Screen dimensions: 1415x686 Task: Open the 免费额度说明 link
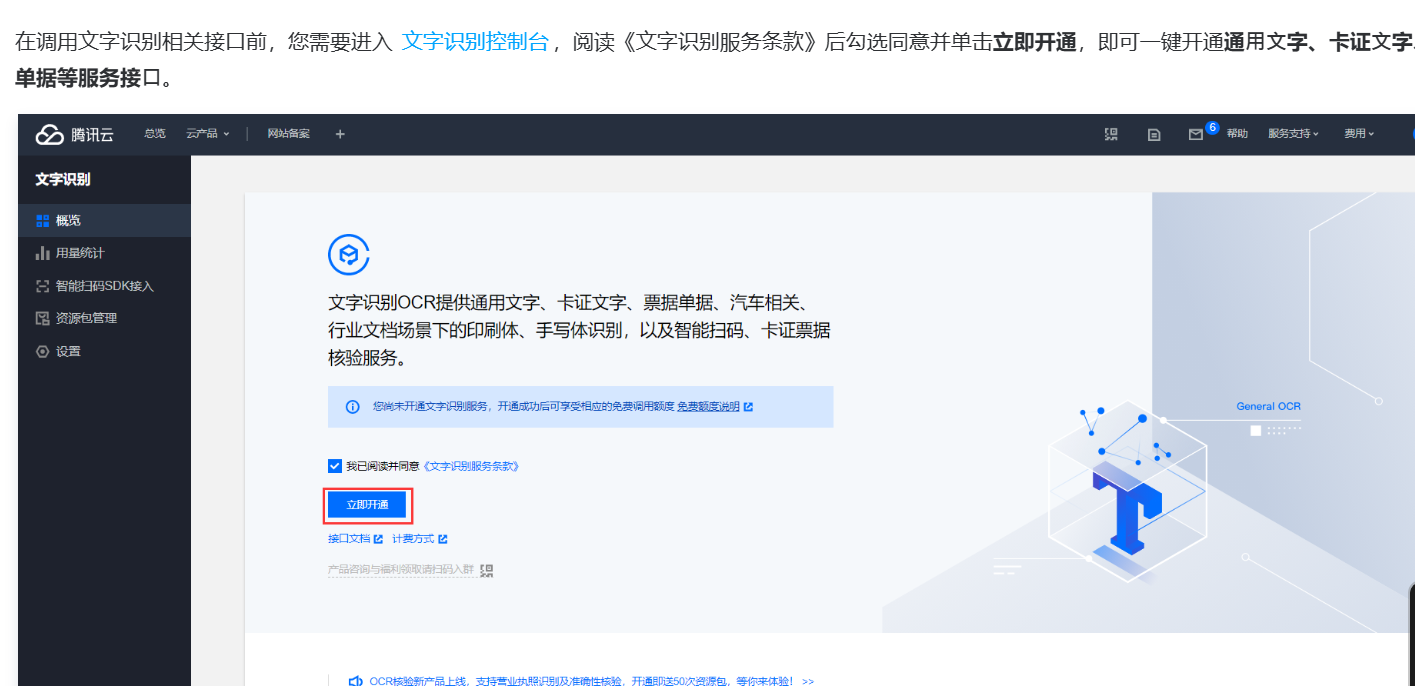(x=708, y=407)
